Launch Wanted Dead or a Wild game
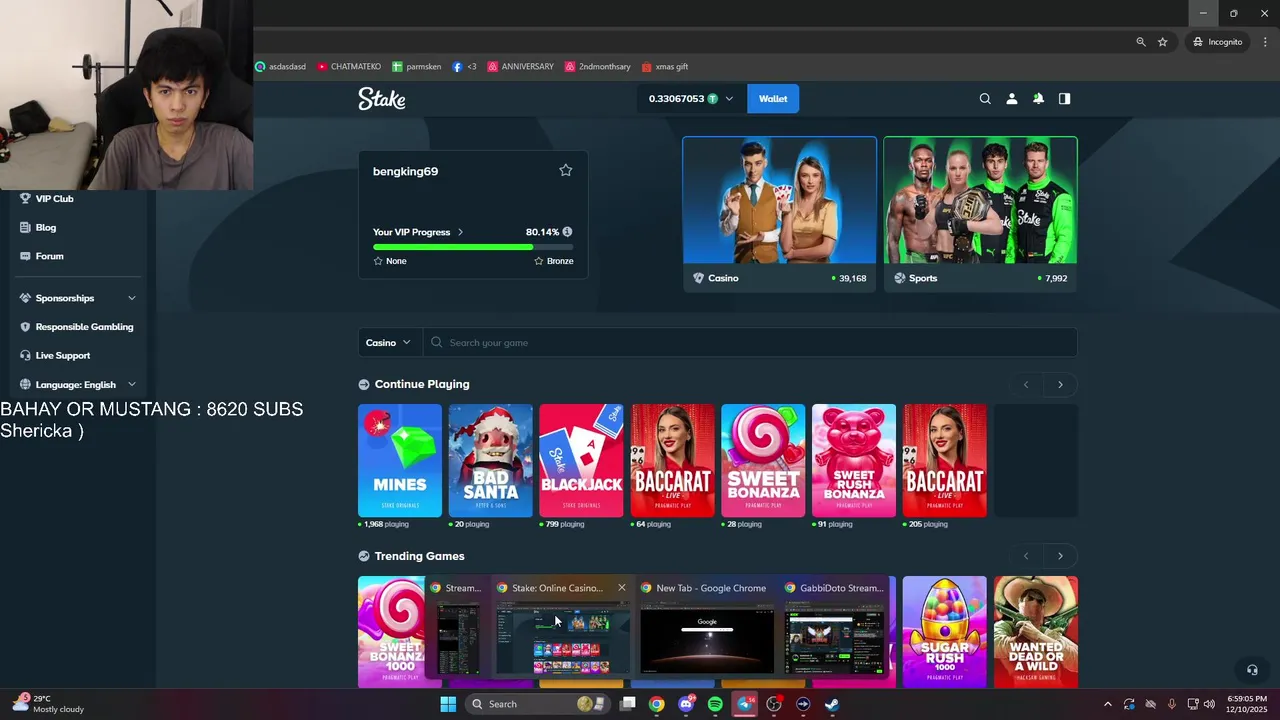Screen dimensions: 1280x720 click(1036, 632)
